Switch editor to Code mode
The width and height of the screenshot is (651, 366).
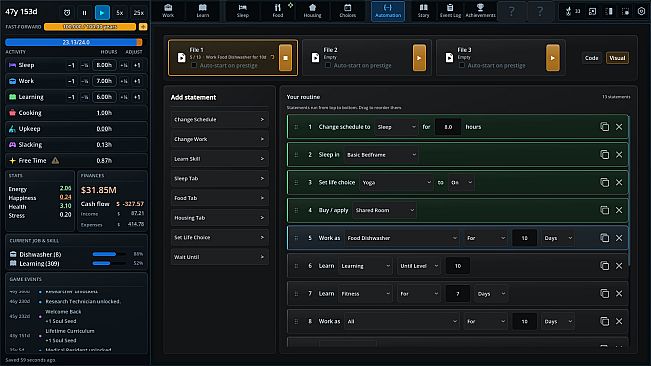point(592,58)
